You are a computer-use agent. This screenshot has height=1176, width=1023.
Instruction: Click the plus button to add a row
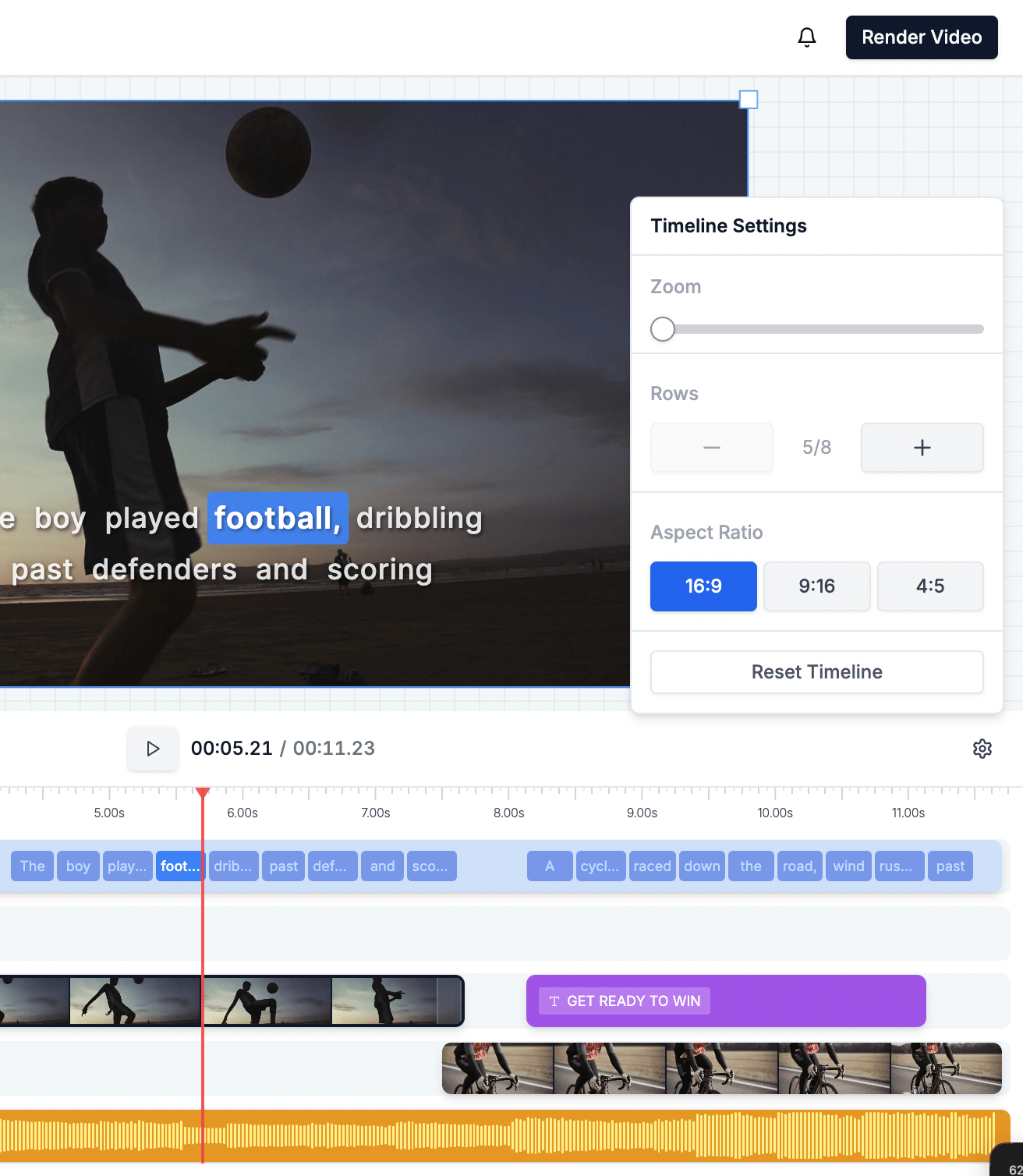pyautogui.click(x=921, y=448)
